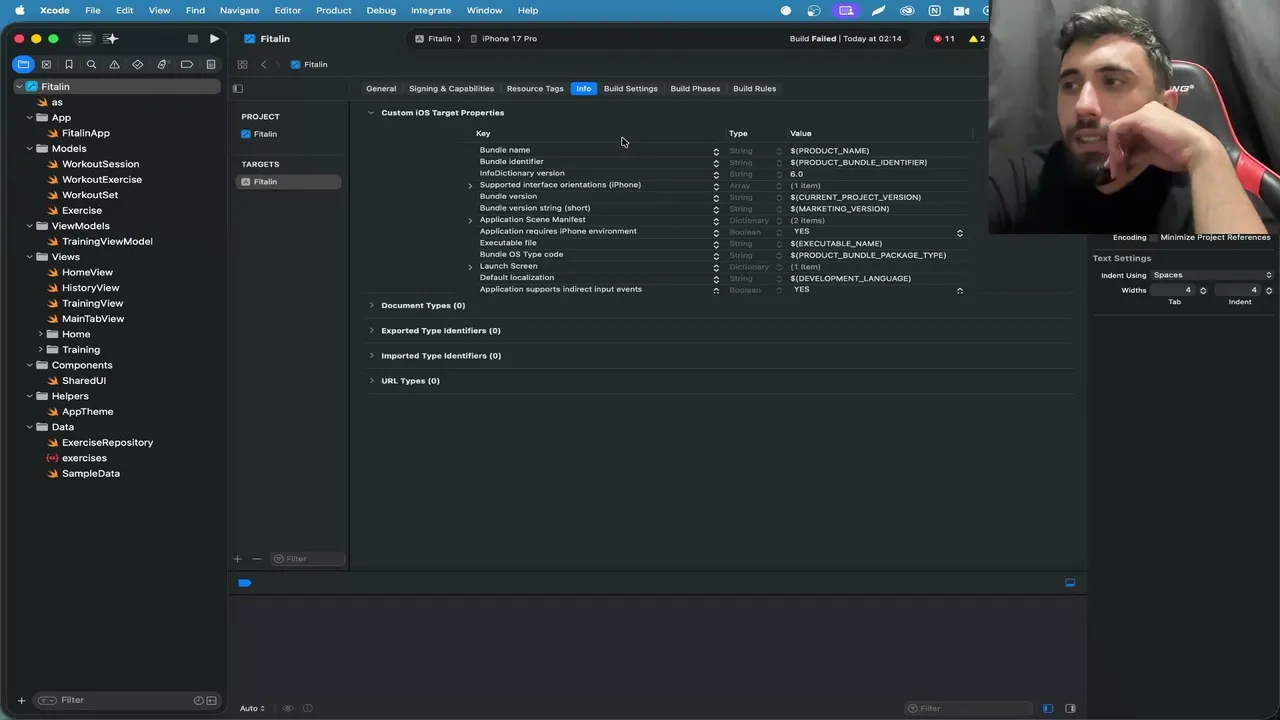Open TrainingViewModel file in navigator

tap(107, 241)
